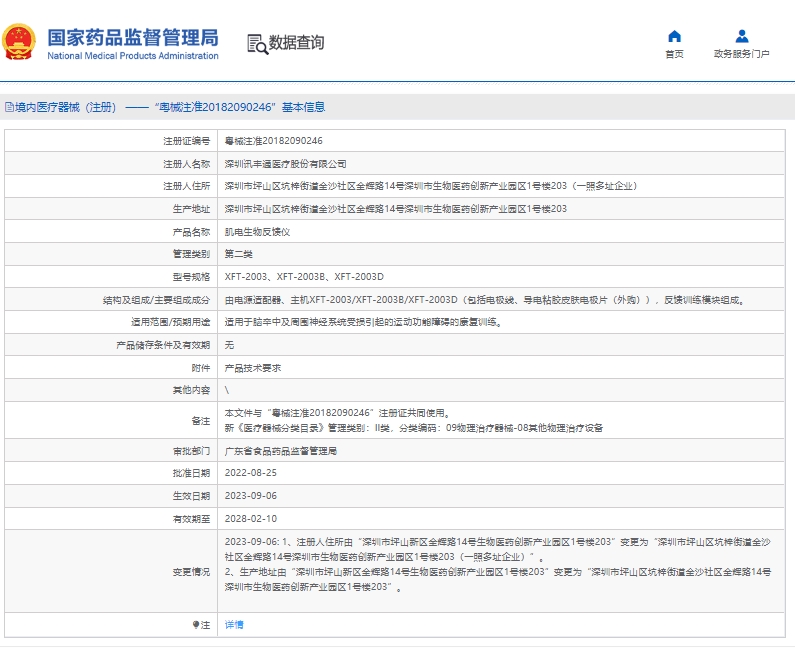795x648 pixels.
Task: Click the 国家药品监督管理局 title
Action: [133, 38]
